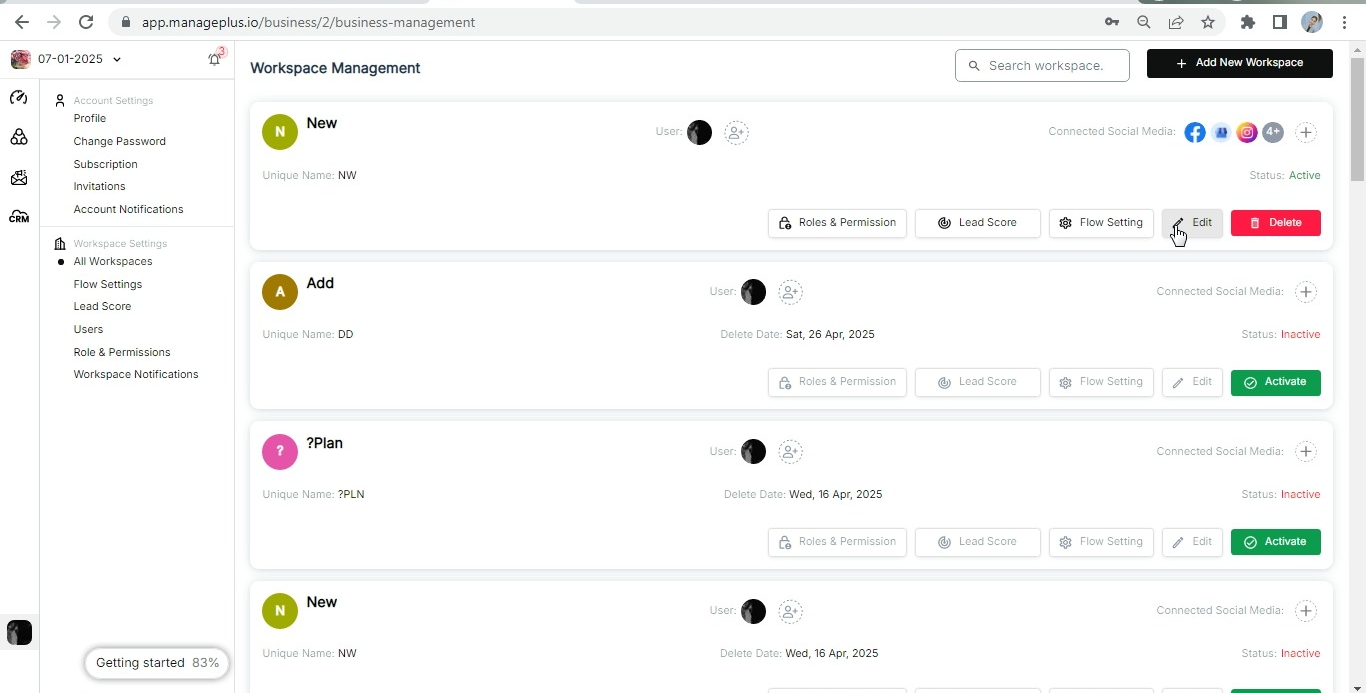Open Lead Score in sidebar
The image size is (1366, 693).
102,306
